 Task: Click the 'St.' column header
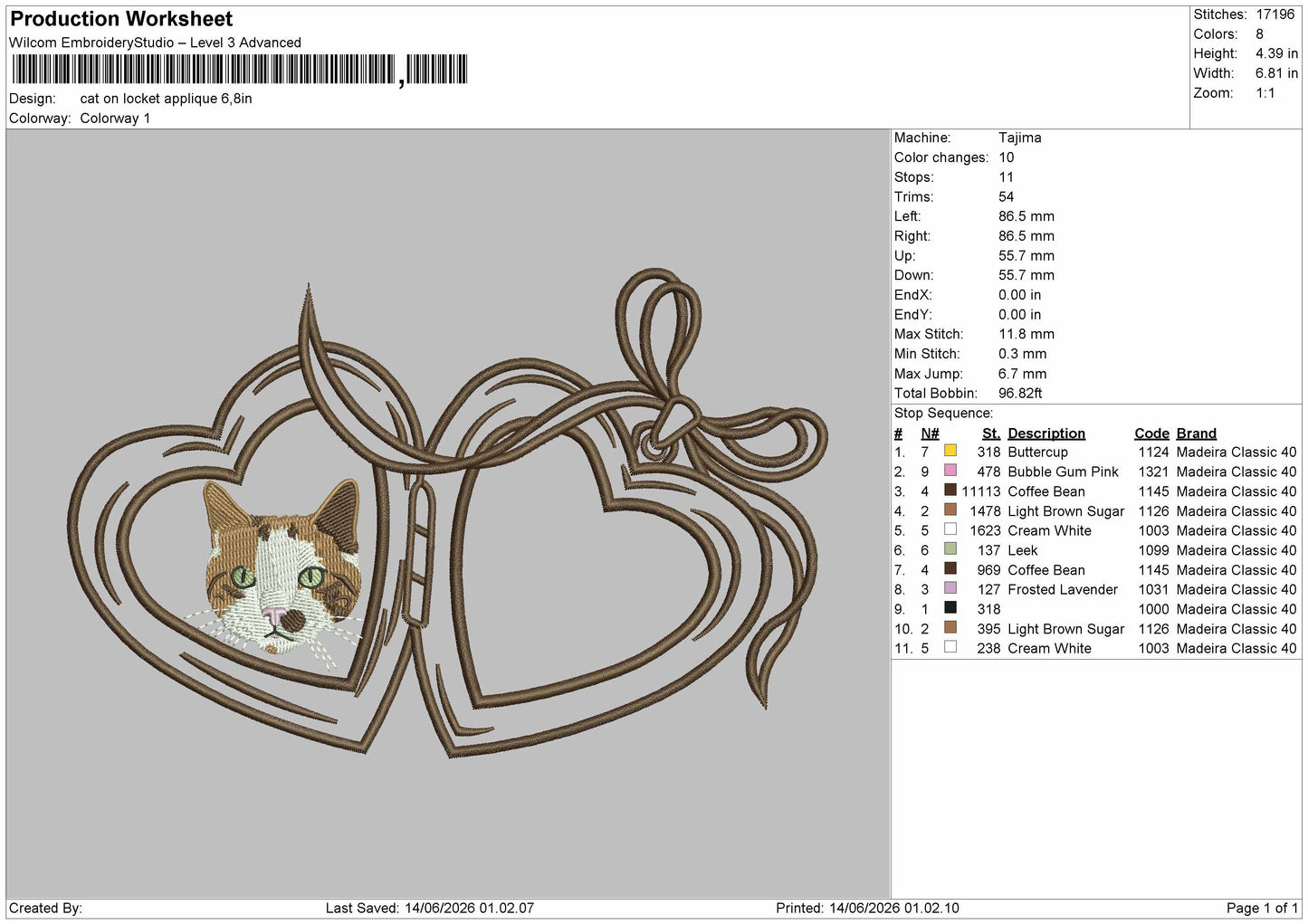991,433
